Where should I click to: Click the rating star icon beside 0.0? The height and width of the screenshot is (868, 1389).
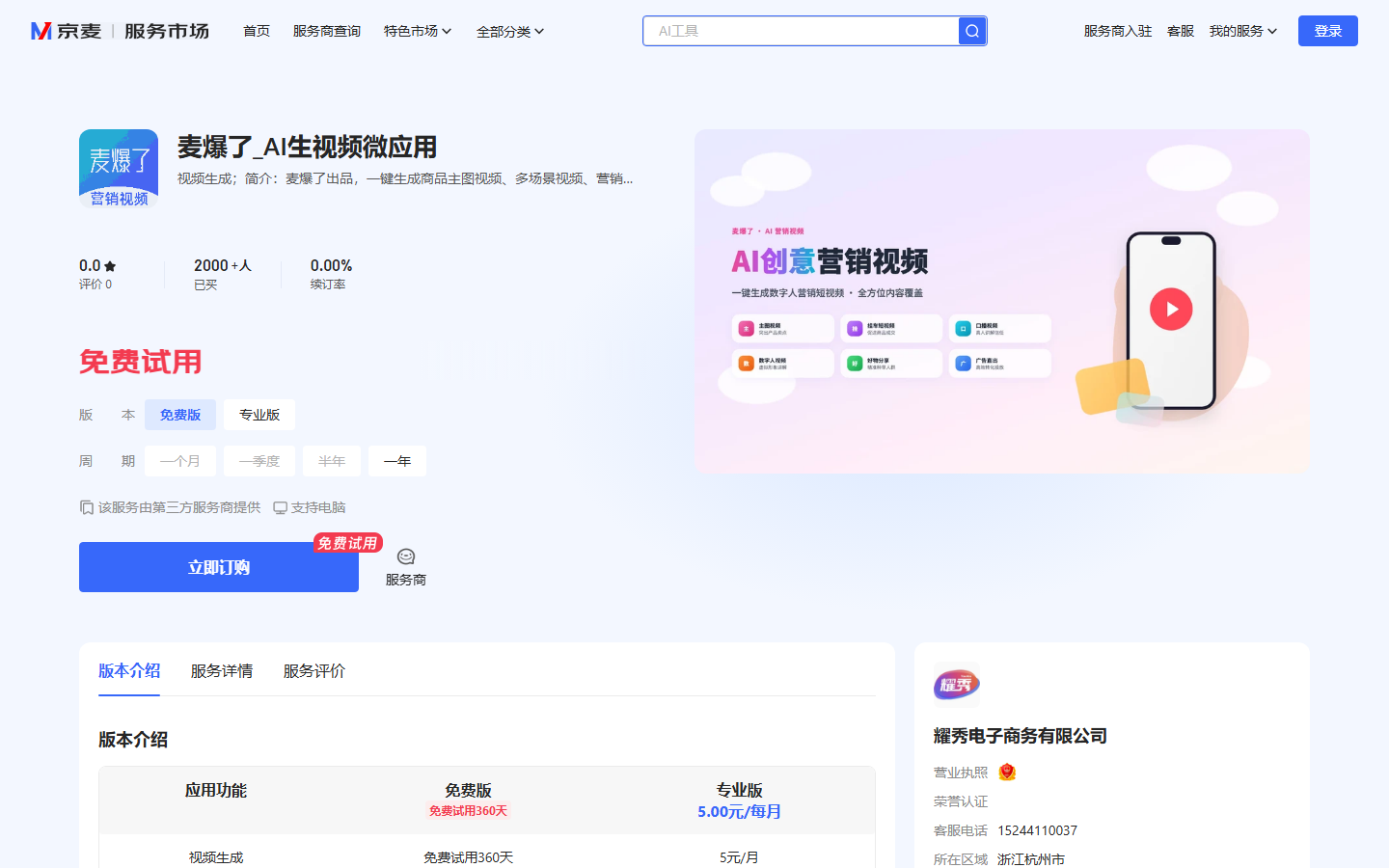pos(110,266)
